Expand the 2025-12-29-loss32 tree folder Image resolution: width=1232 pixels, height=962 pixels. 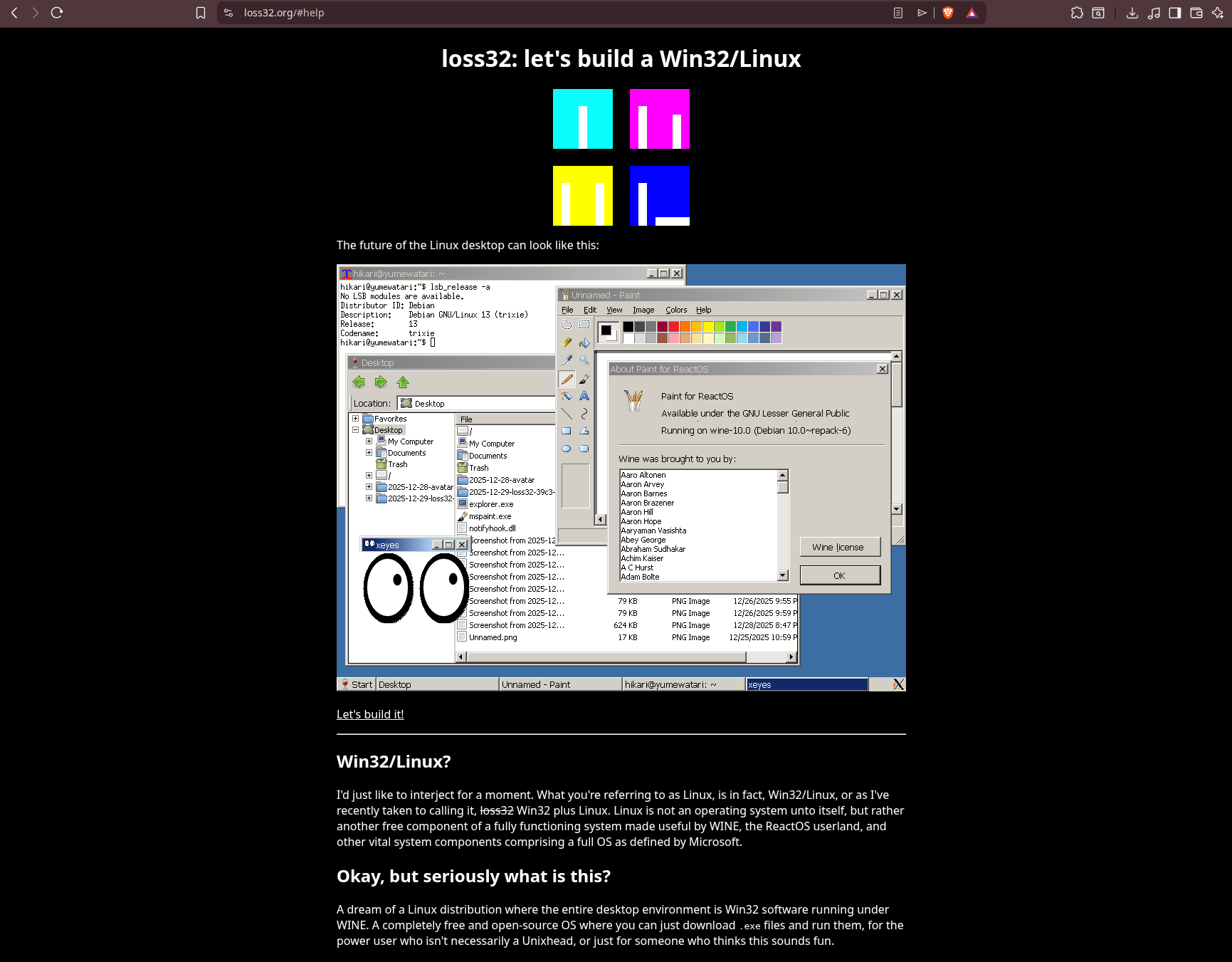[x=369, y=498]
